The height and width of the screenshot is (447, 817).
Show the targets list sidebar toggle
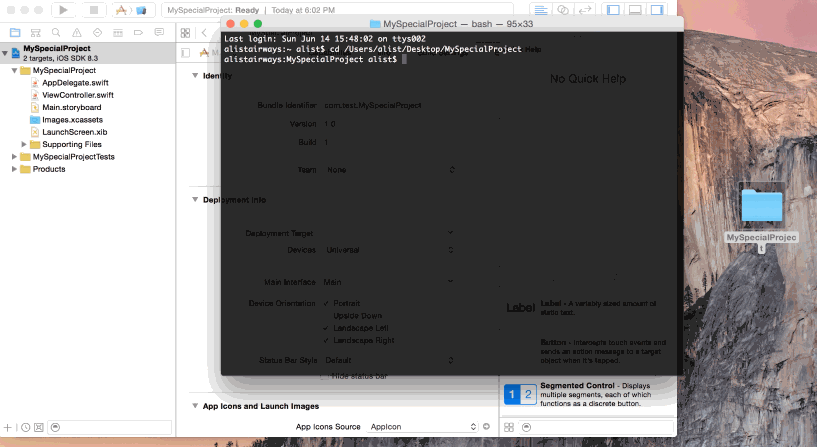coord(185,53)
